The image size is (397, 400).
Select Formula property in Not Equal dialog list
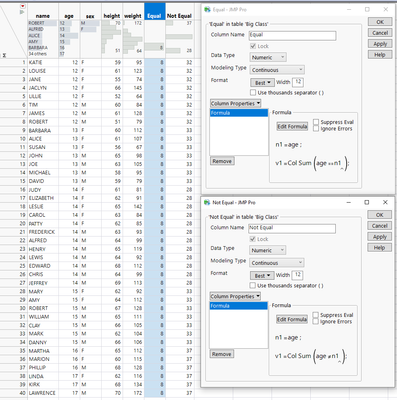coord(239,306)
